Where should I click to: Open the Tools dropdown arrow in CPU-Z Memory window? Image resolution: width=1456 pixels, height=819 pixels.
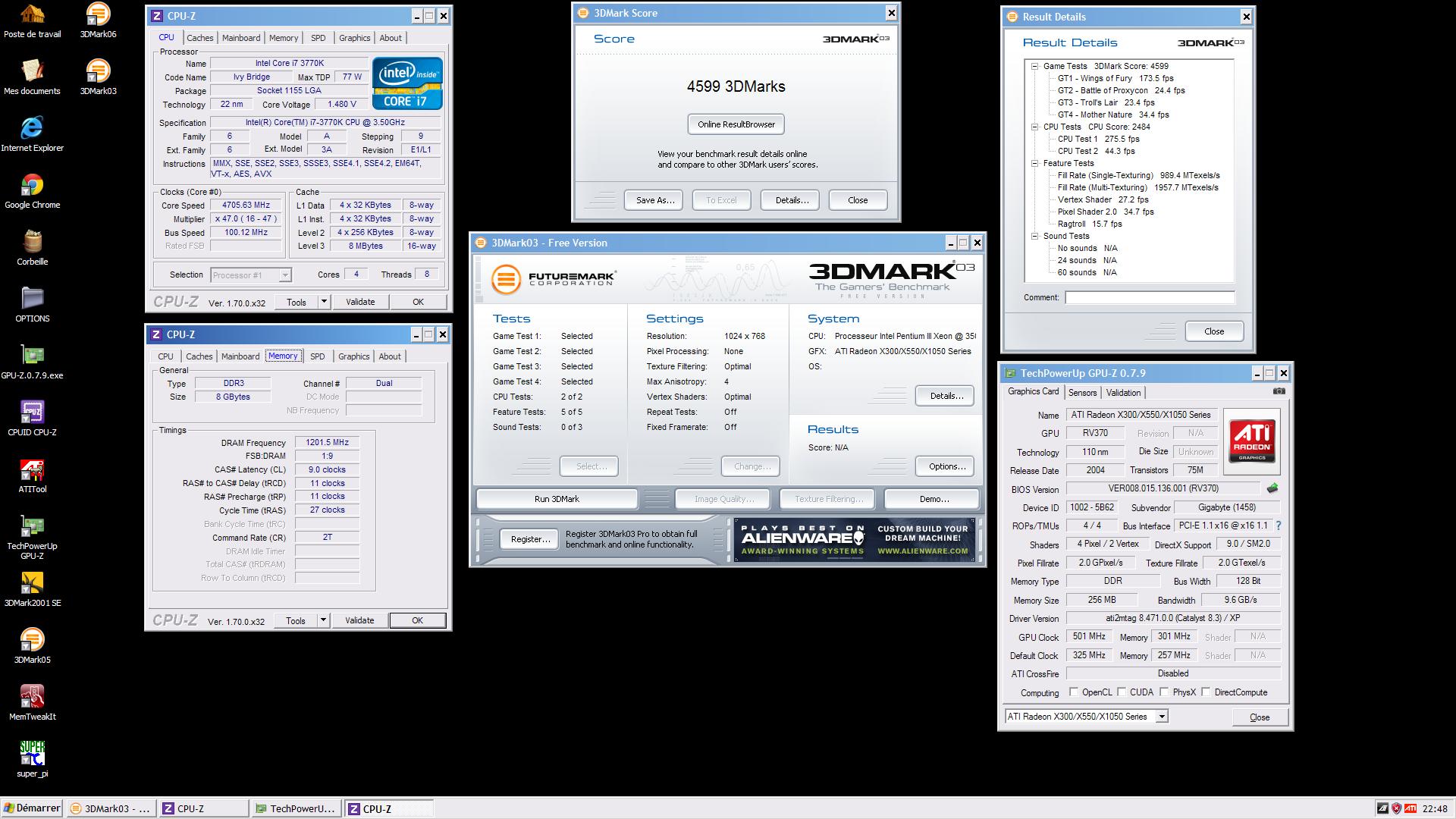(x=323, y=620)
